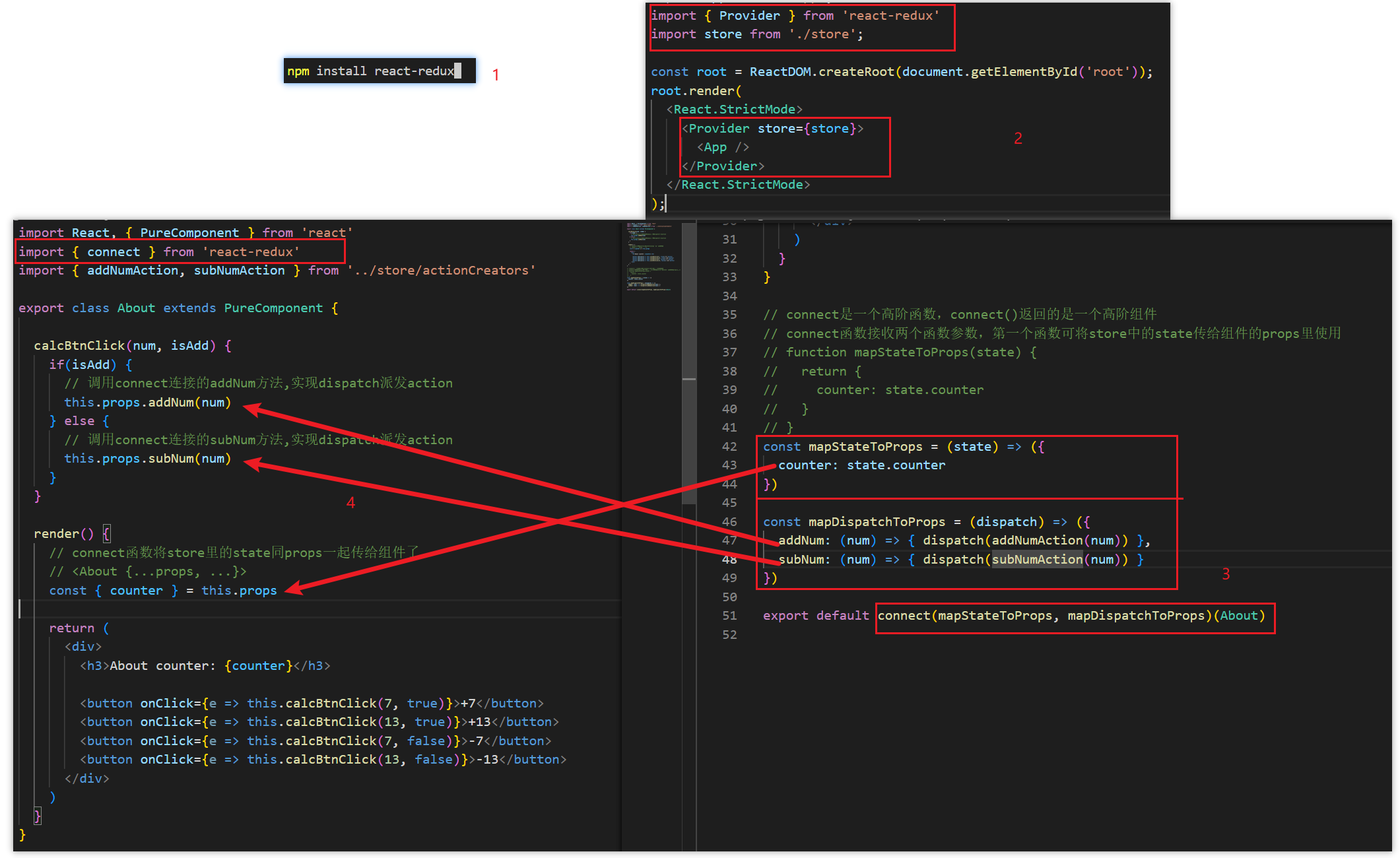Click the 'export class About extends PureComponent' line
This screenshot has width=1400, height=858.
(178, 308)
